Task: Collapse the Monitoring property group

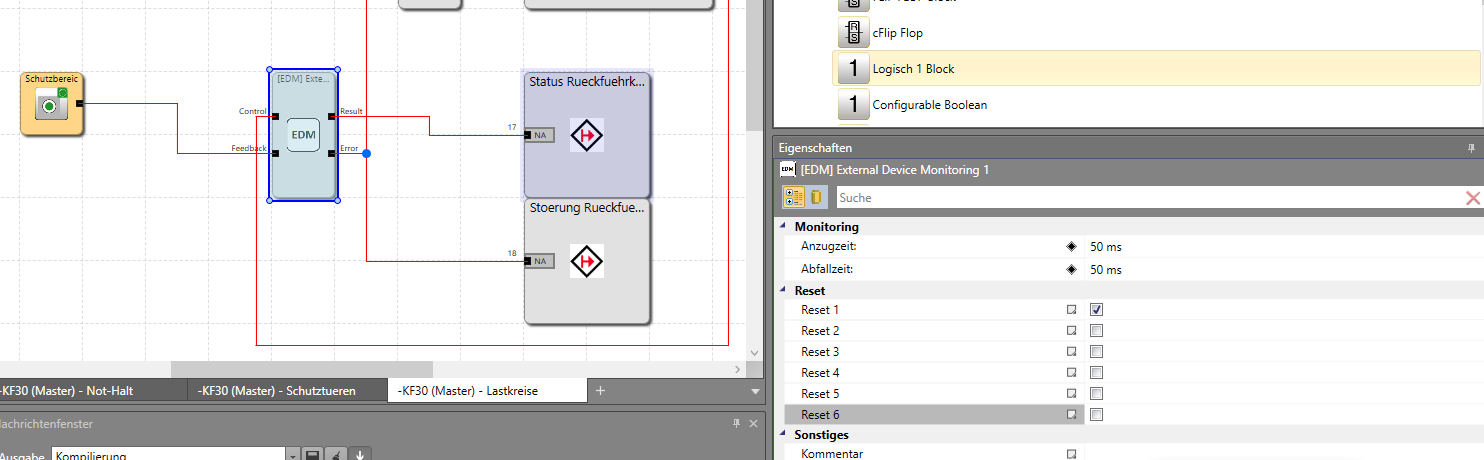Action: coord(784,227)
